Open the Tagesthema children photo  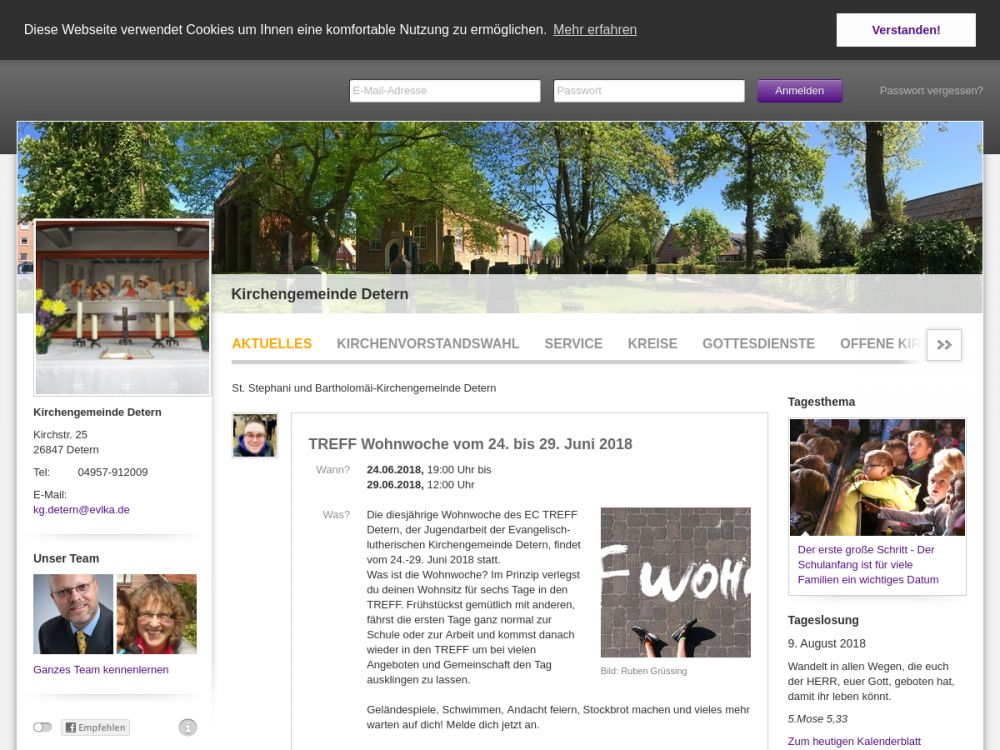point(877,477)
